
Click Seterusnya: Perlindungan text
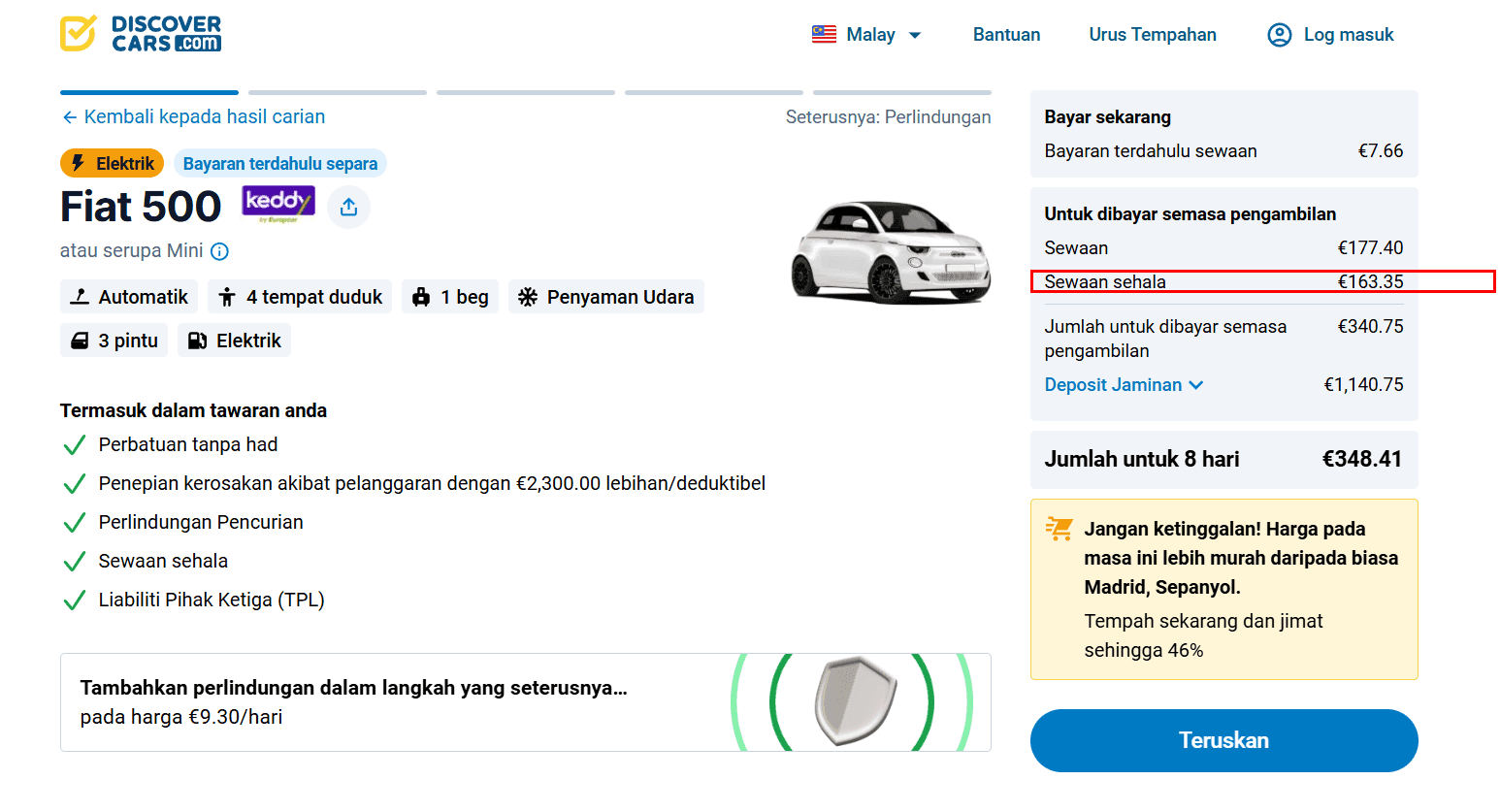pyautogui.click(x=889, y=117)
